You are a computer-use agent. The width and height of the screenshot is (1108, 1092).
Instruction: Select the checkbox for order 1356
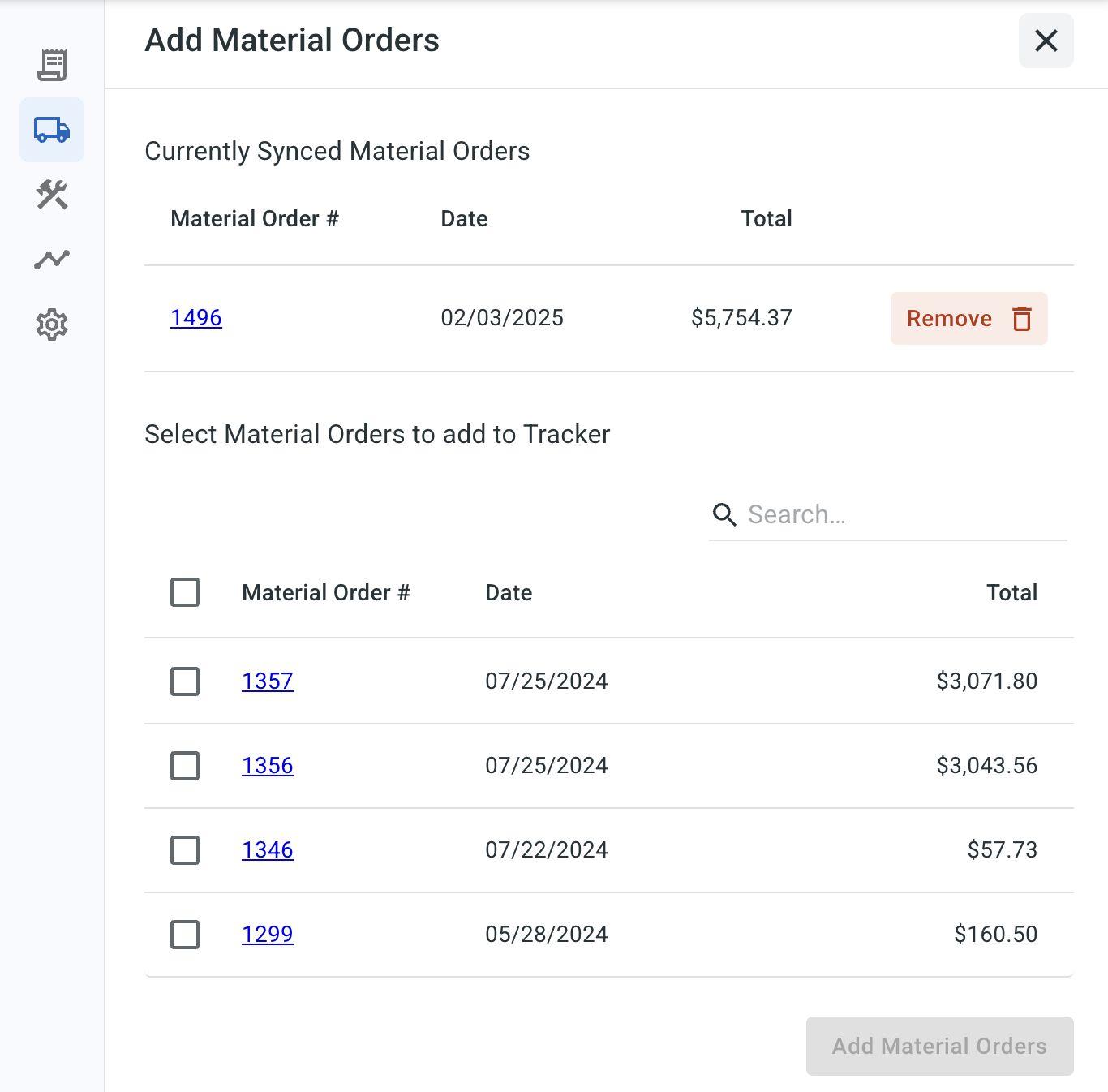[185, 766]
